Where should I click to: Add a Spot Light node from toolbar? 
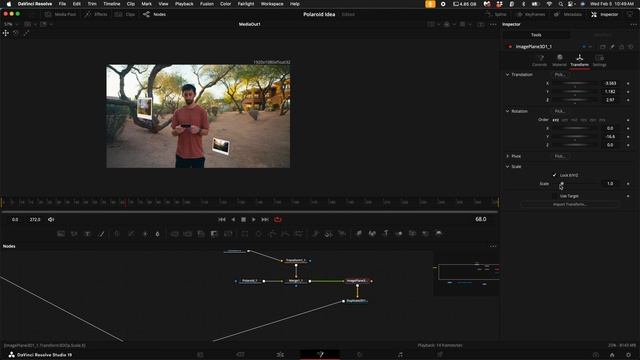[x=425, y=233]
